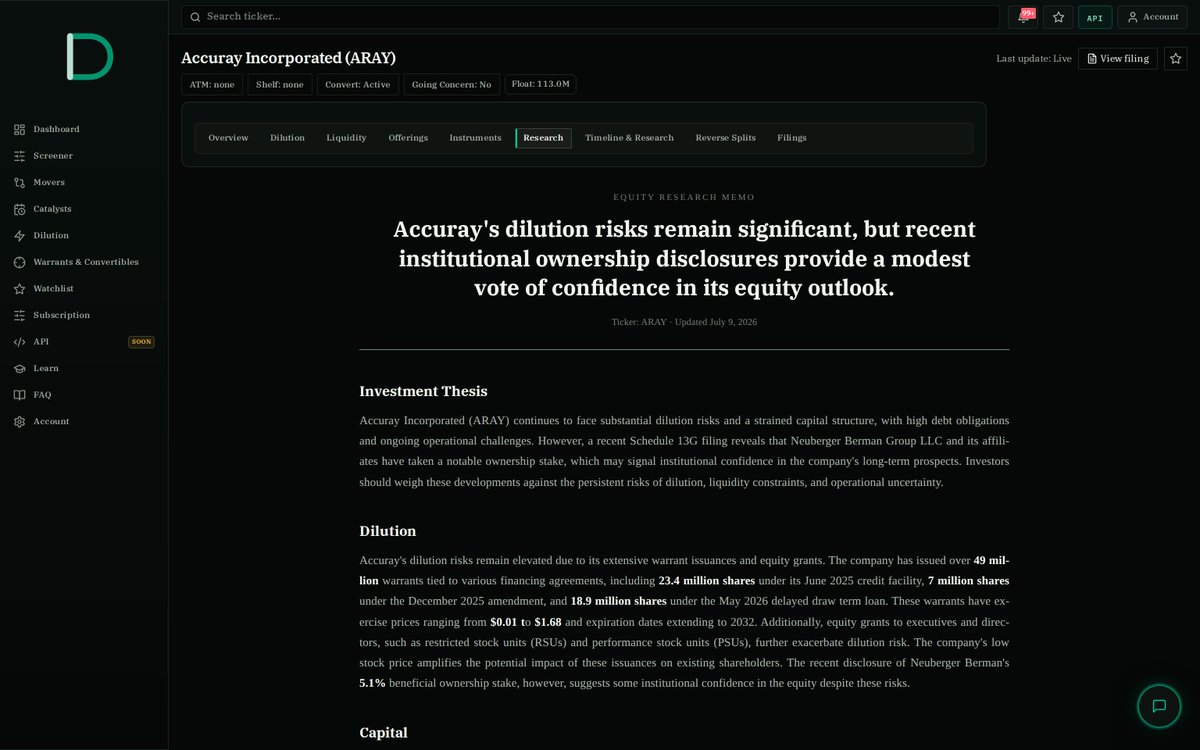Open notifications bell with 99+ badge
The height and width of the screenshot is (750, 1200).
[x=1022, y=17]
